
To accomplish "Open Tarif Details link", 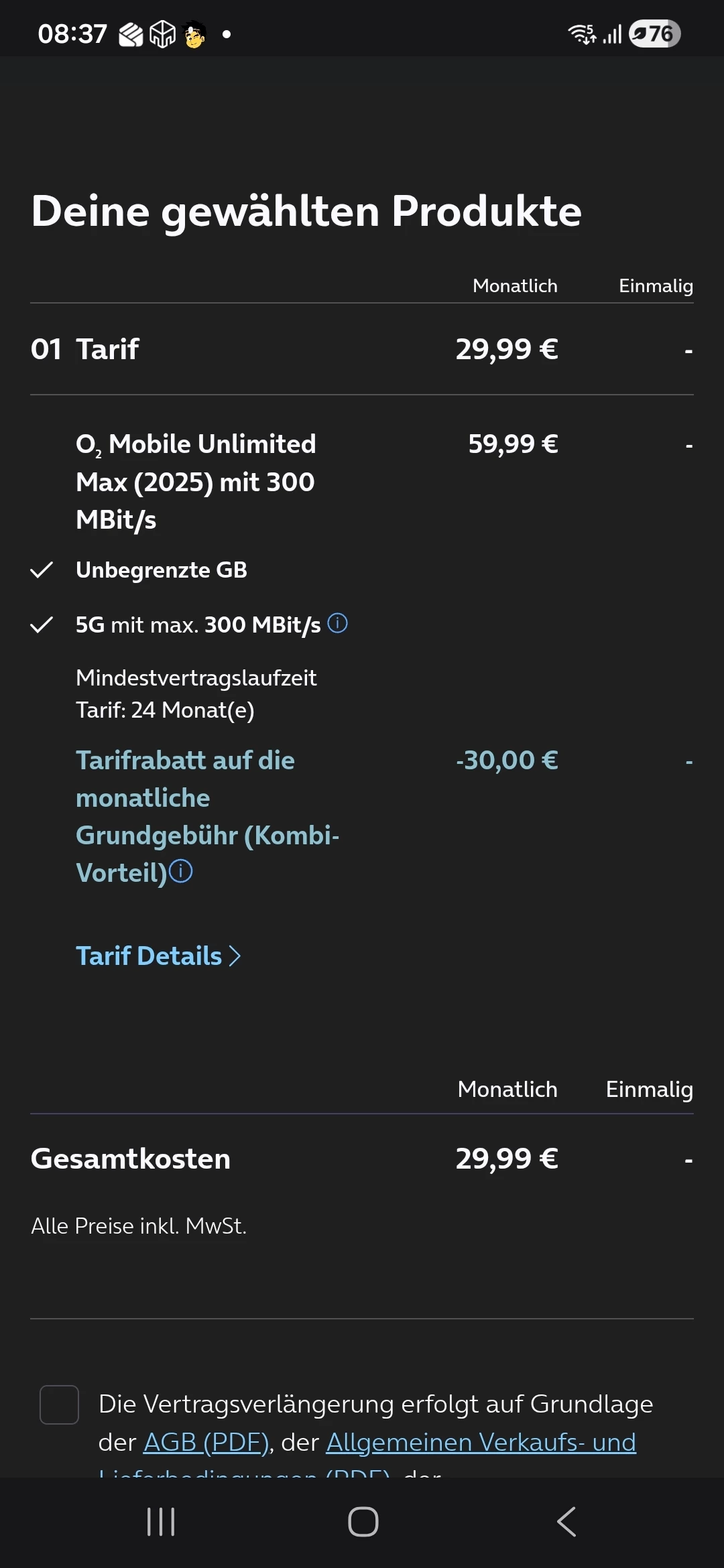I will 149,956.
